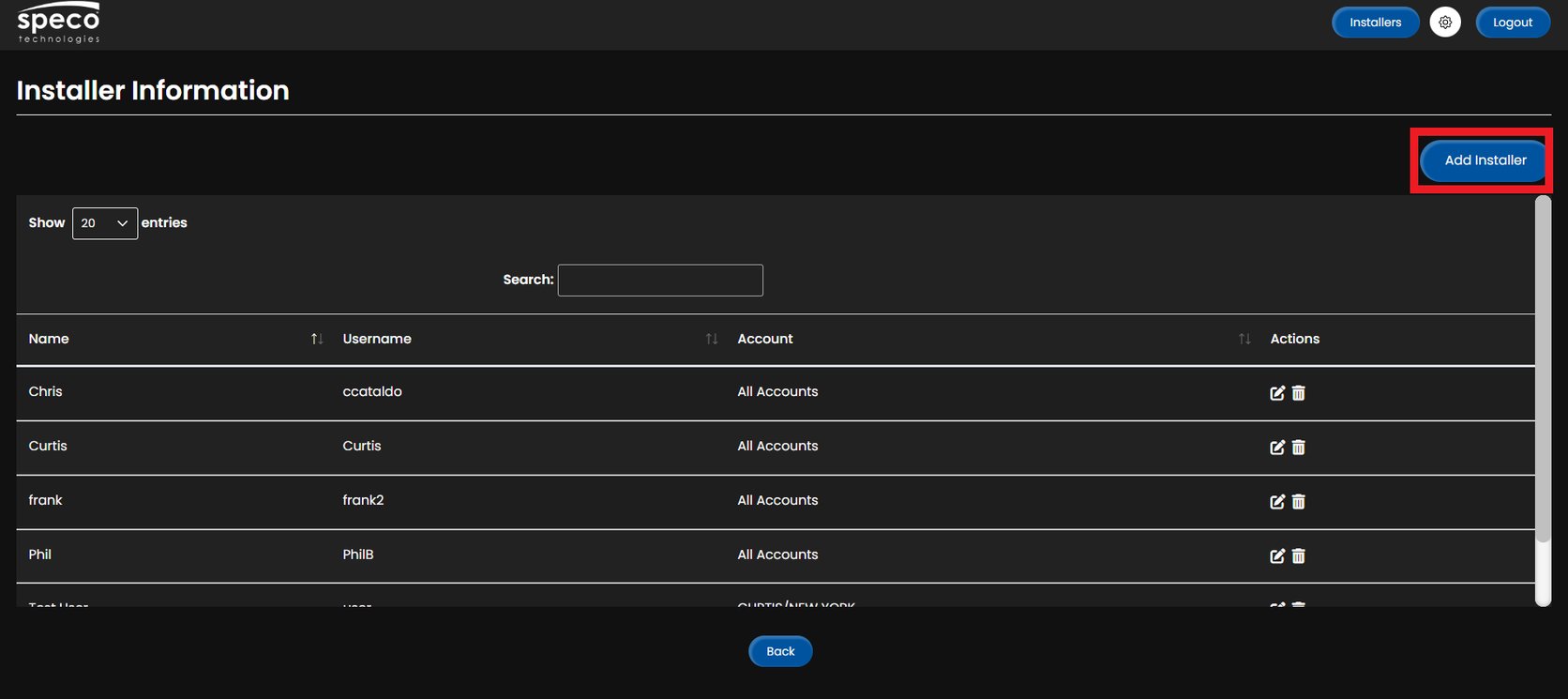Click the Actions column header

click(x=1294, y=339)
